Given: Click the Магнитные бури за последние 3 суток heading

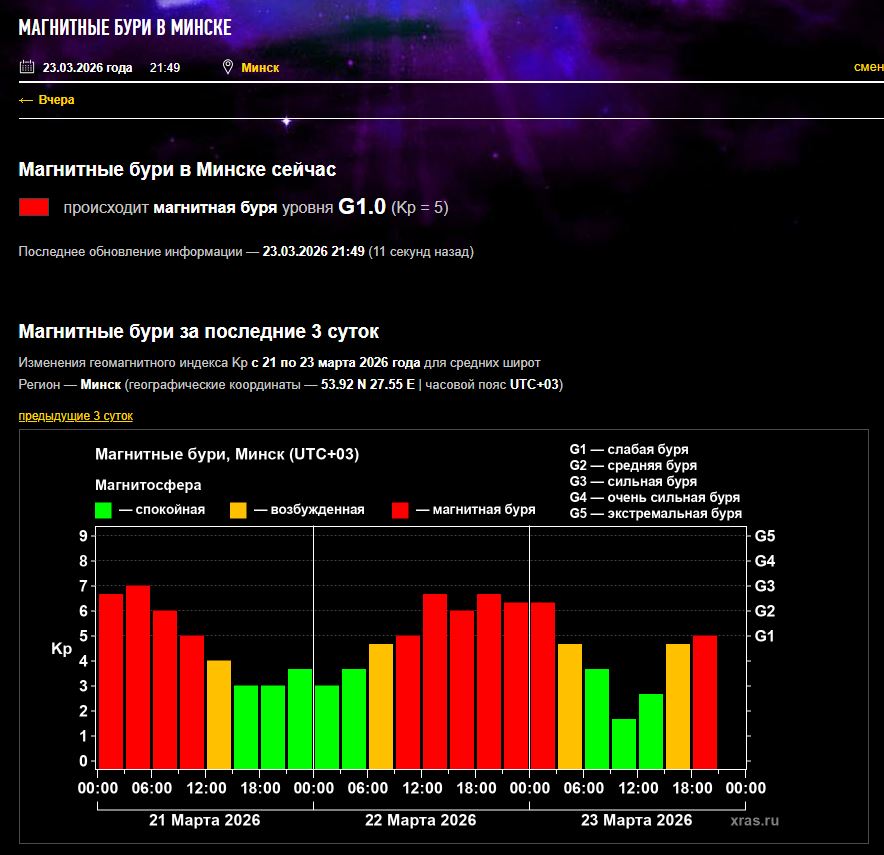Looking at the screenshot, I should 199,332.
